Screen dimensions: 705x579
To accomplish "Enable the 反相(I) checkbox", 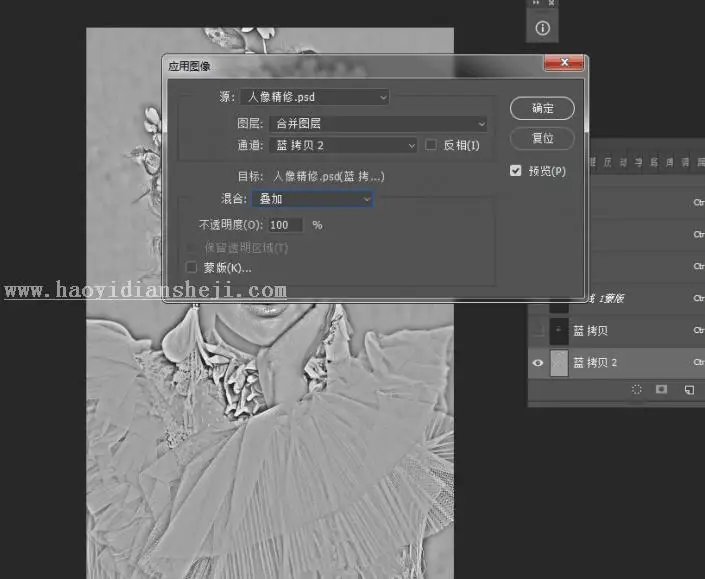I will point(431,145).
